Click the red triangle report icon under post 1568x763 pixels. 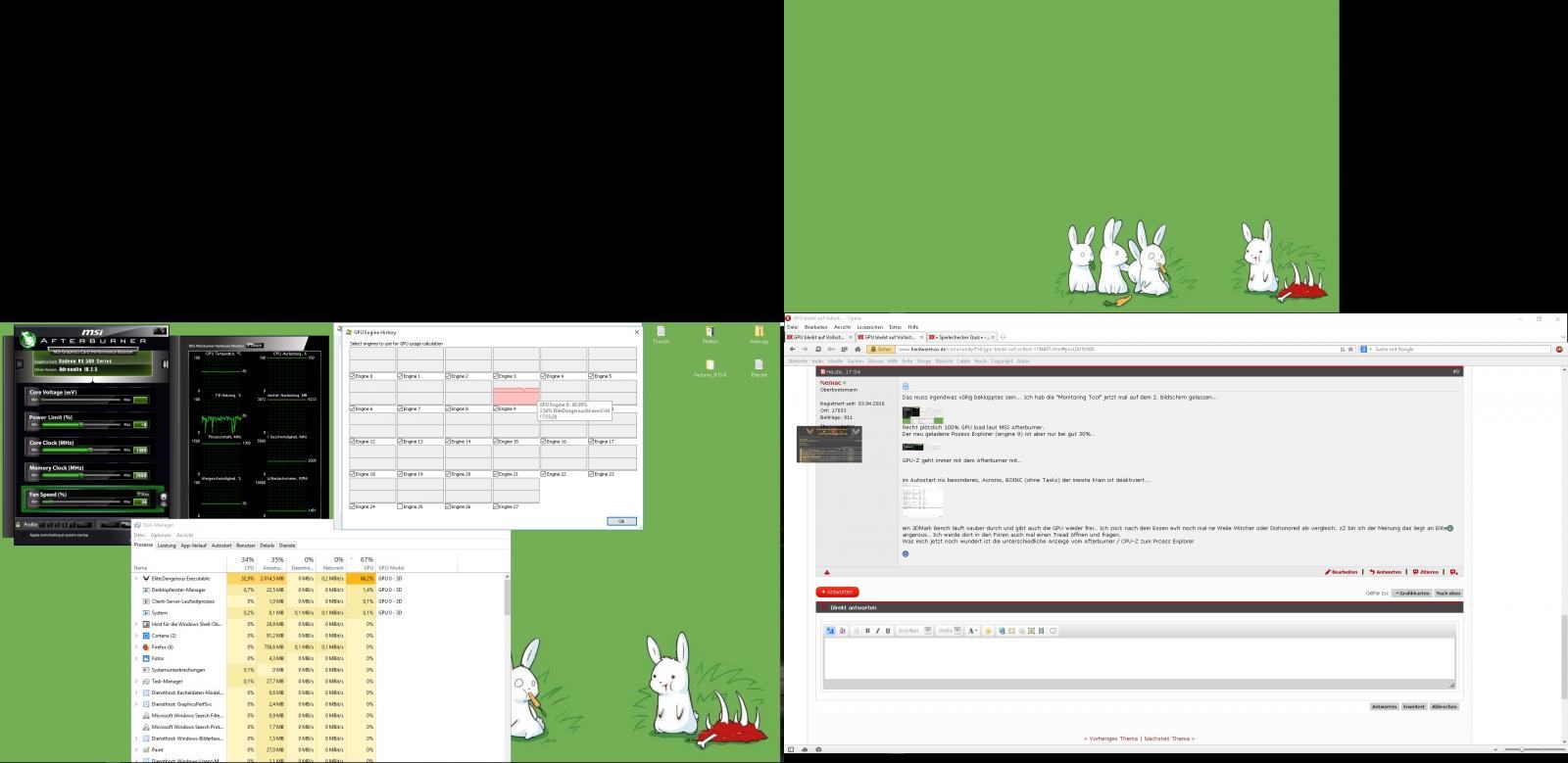(827, 572)
